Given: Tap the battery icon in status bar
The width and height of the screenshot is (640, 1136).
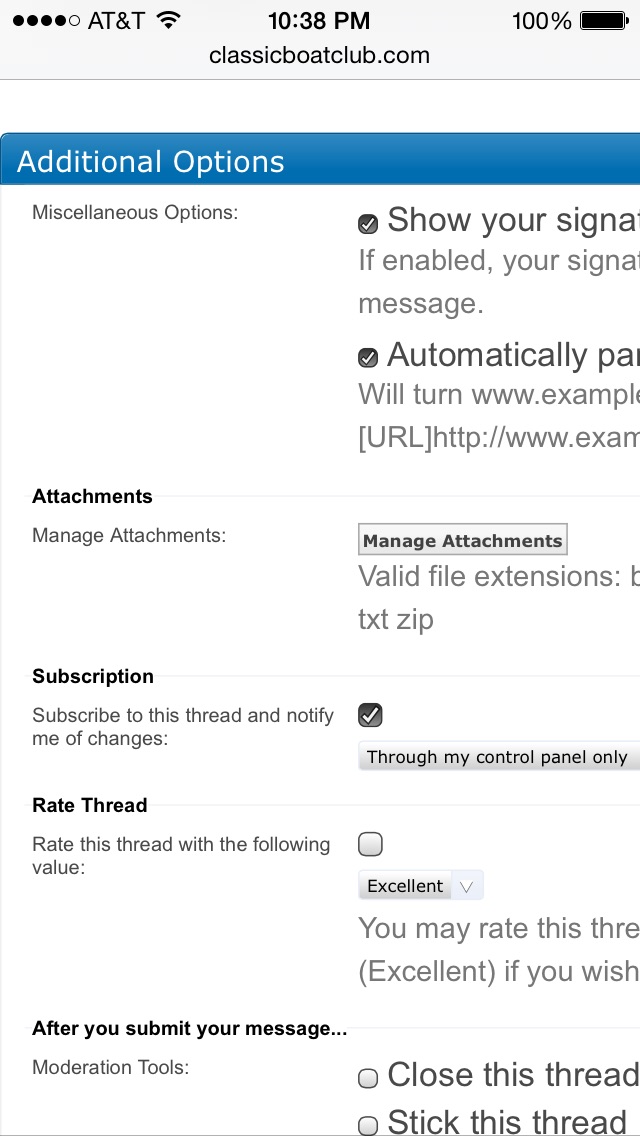Looking at the screenshot, I should (x=603, y=20).
